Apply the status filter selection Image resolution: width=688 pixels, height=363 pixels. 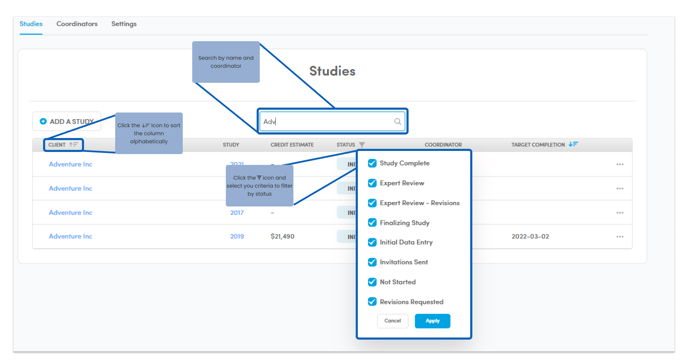click(x=432, y=321)
